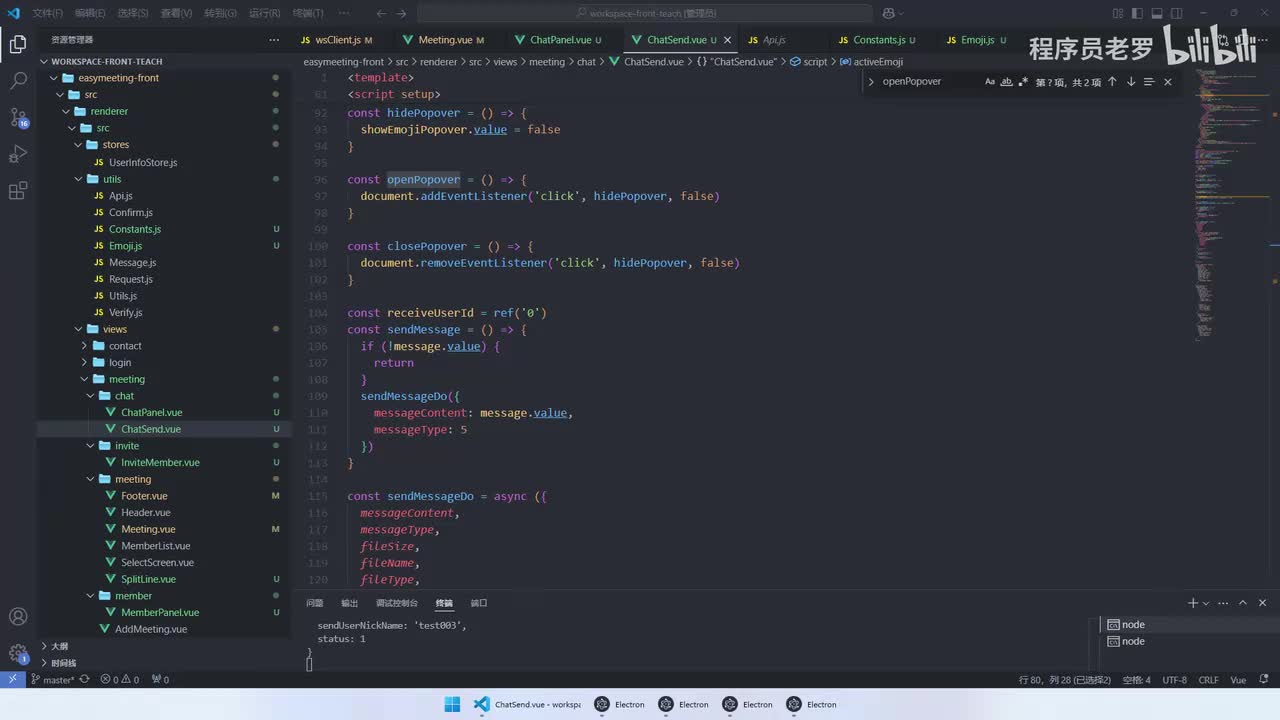
Task: Enable regular expression search in find widget
Action: [1023, 82]
